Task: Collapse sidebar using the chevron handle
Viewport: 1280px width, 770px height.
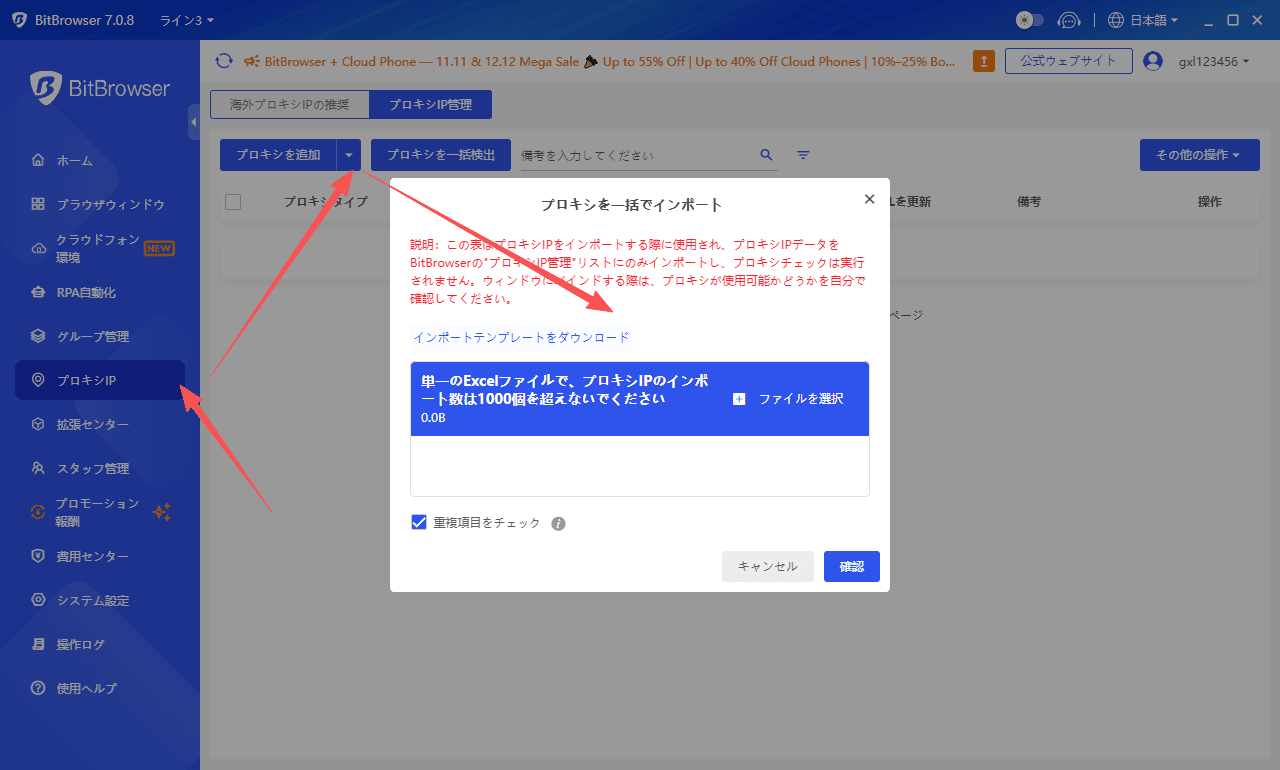Action: 196,122
